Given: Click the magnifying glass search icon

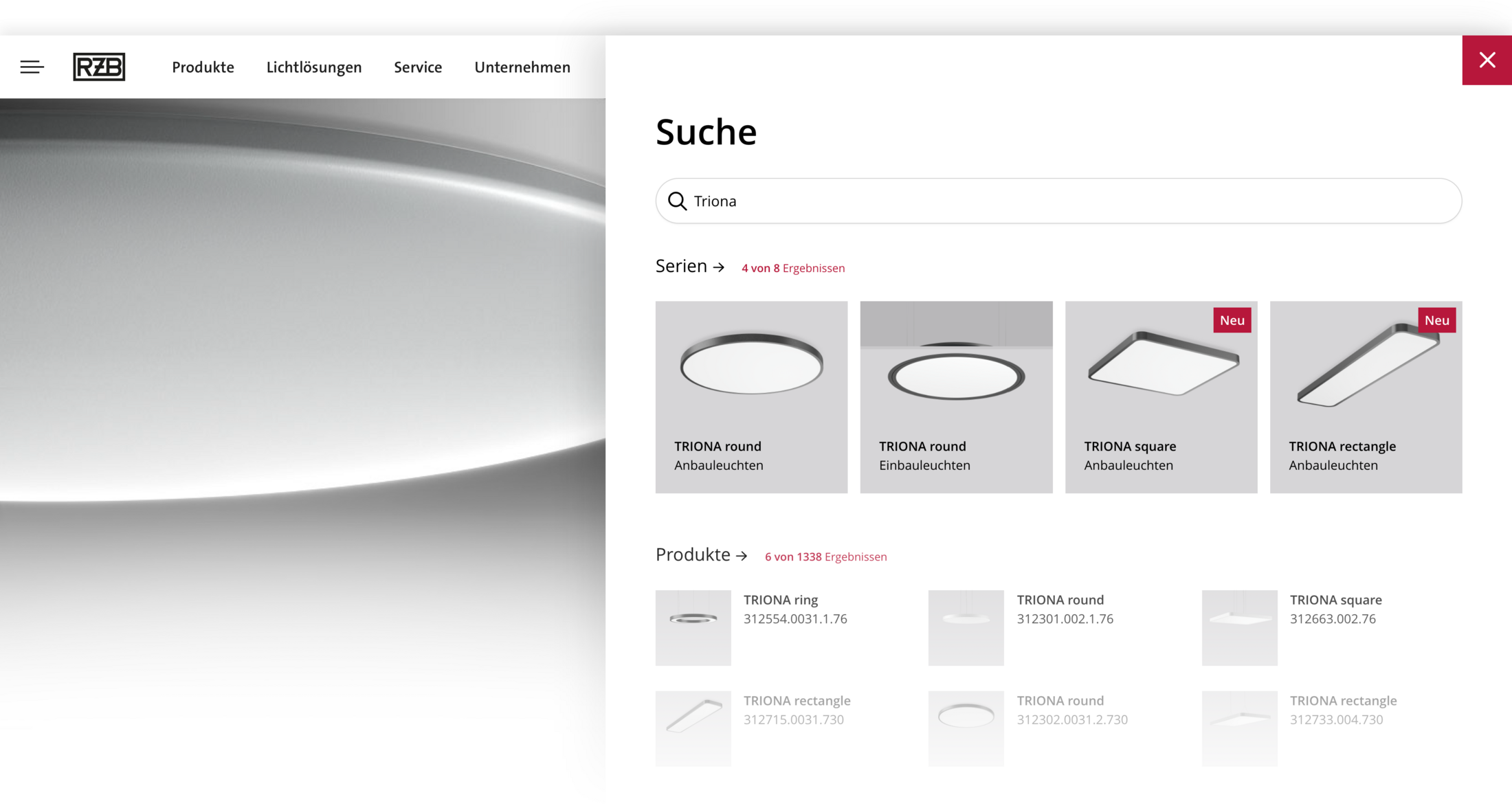Looking at the screenshot, I should (677, 201).
